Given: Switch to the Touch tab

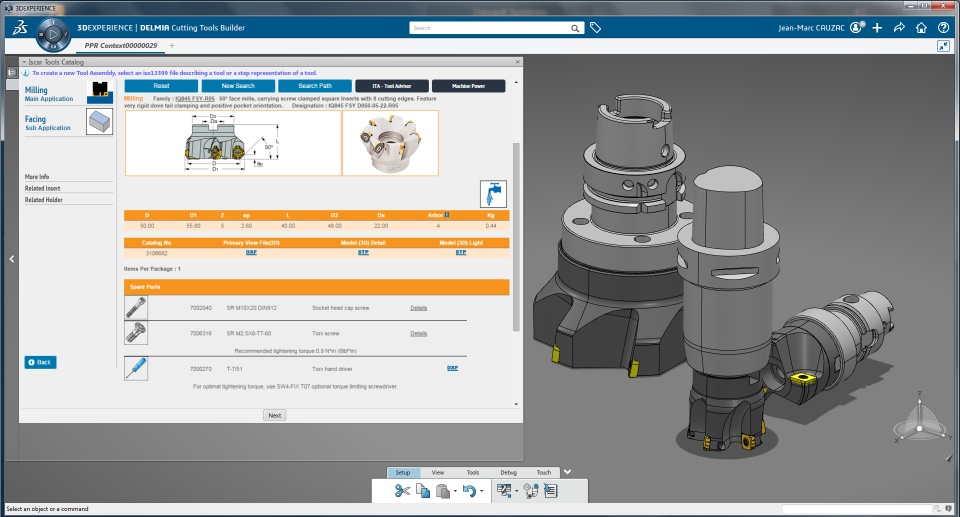Looking at the screenshot, I should 544,472.
